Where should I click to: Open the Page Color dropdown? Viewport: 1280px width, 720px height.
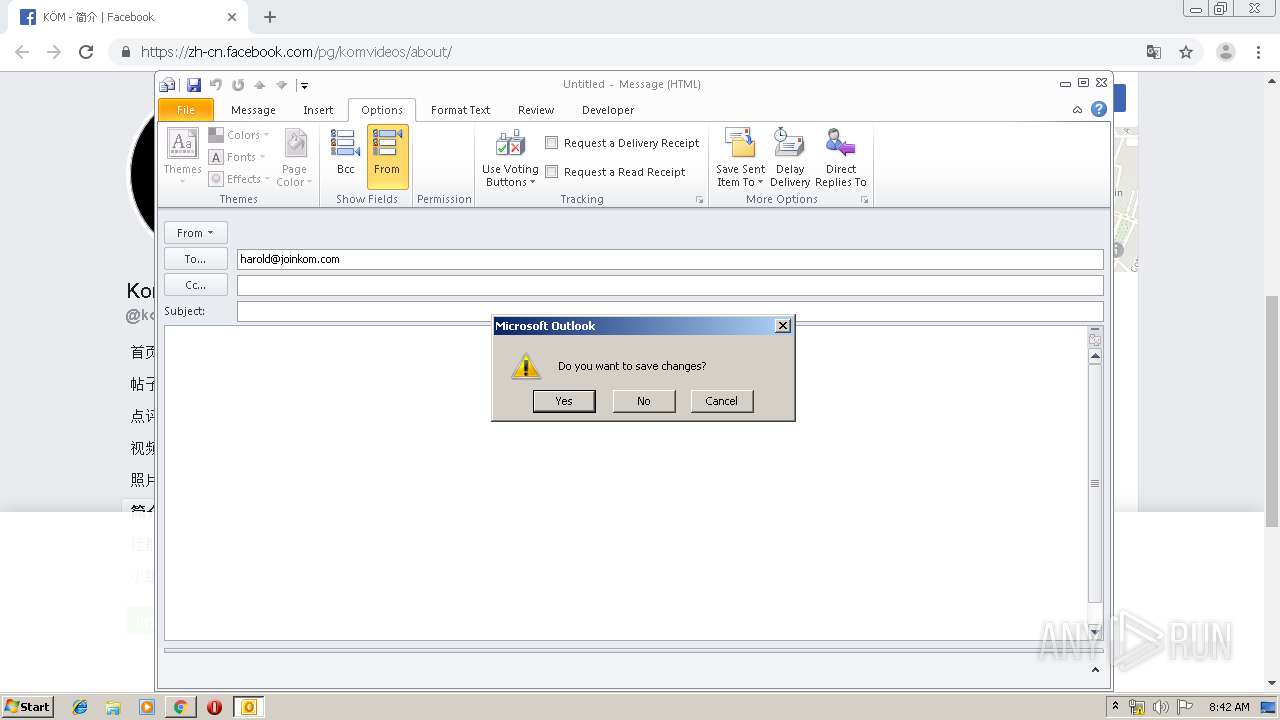[295, 157]
